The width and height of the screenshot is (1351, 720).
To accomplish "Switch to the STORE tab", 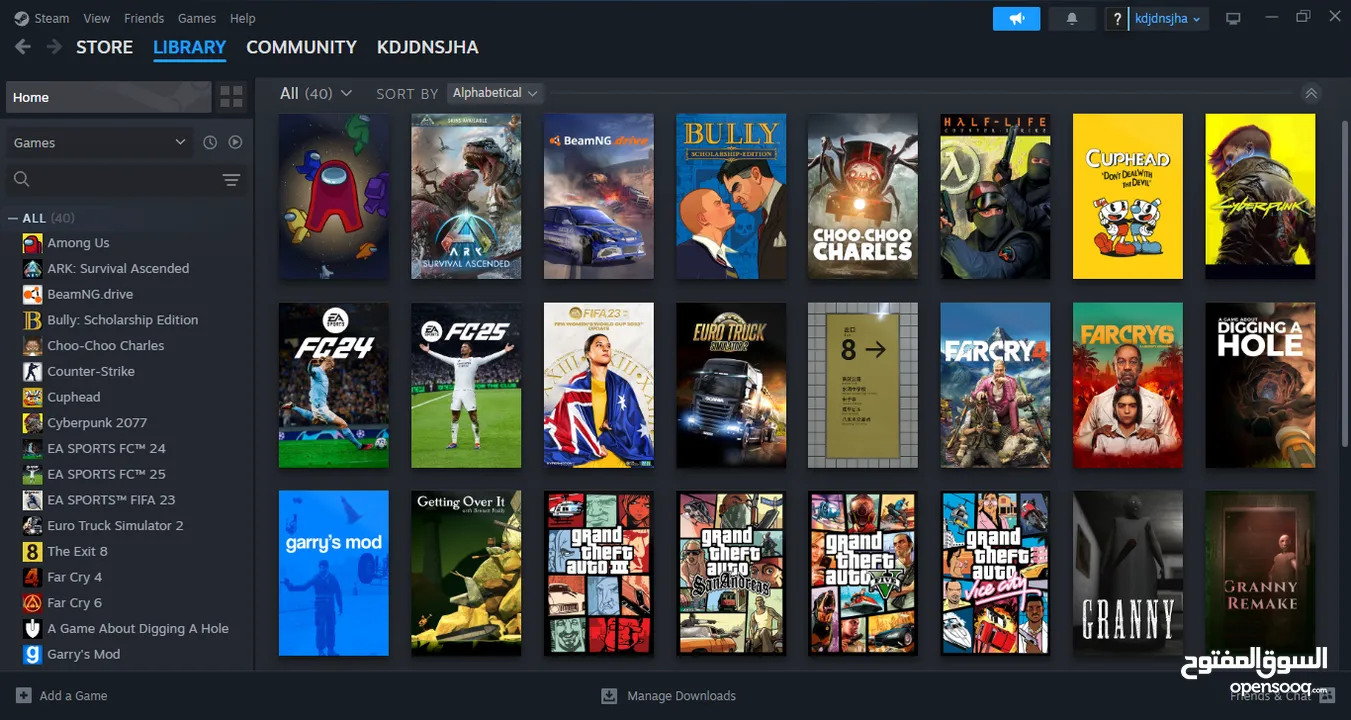I will (x=104, y=47).
